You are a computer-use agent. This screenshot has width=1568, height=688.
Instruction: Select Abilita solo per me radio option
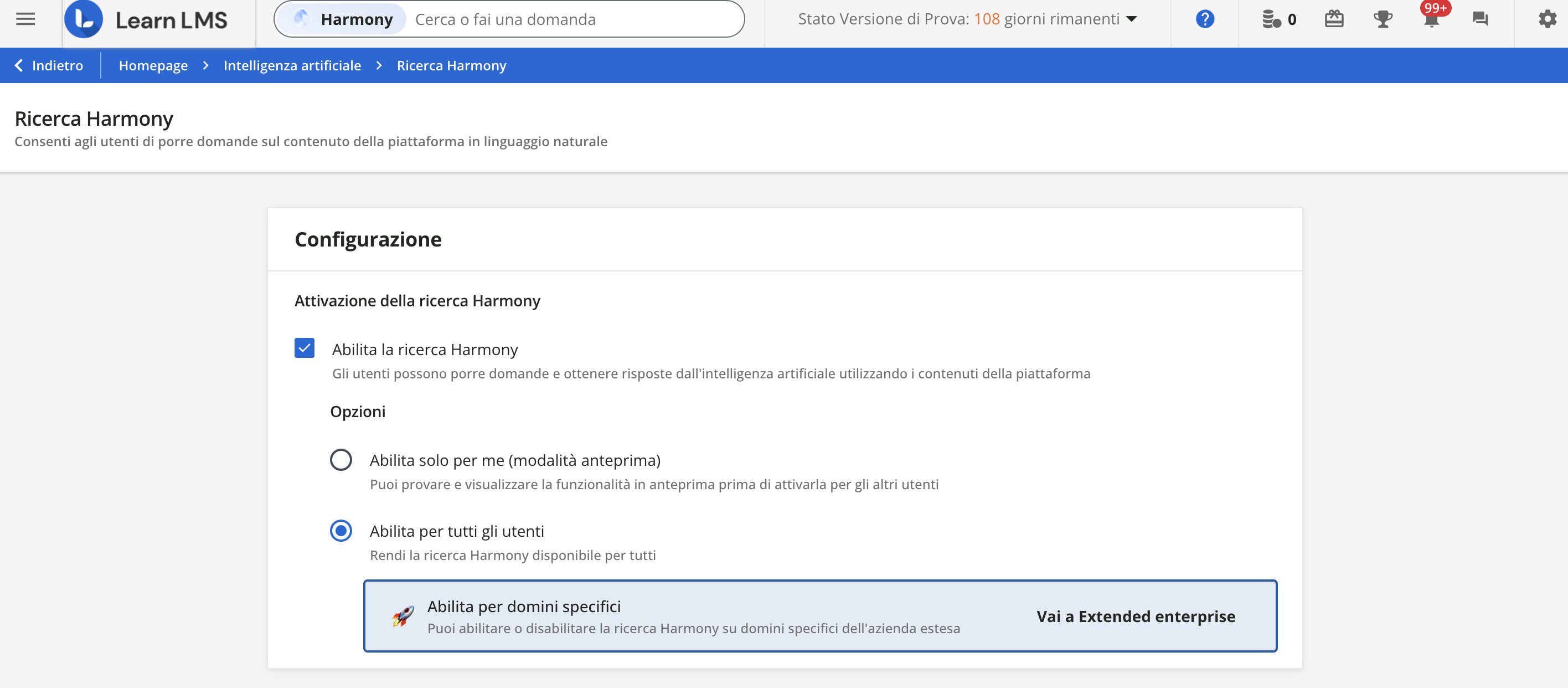(x=341, y=460)
